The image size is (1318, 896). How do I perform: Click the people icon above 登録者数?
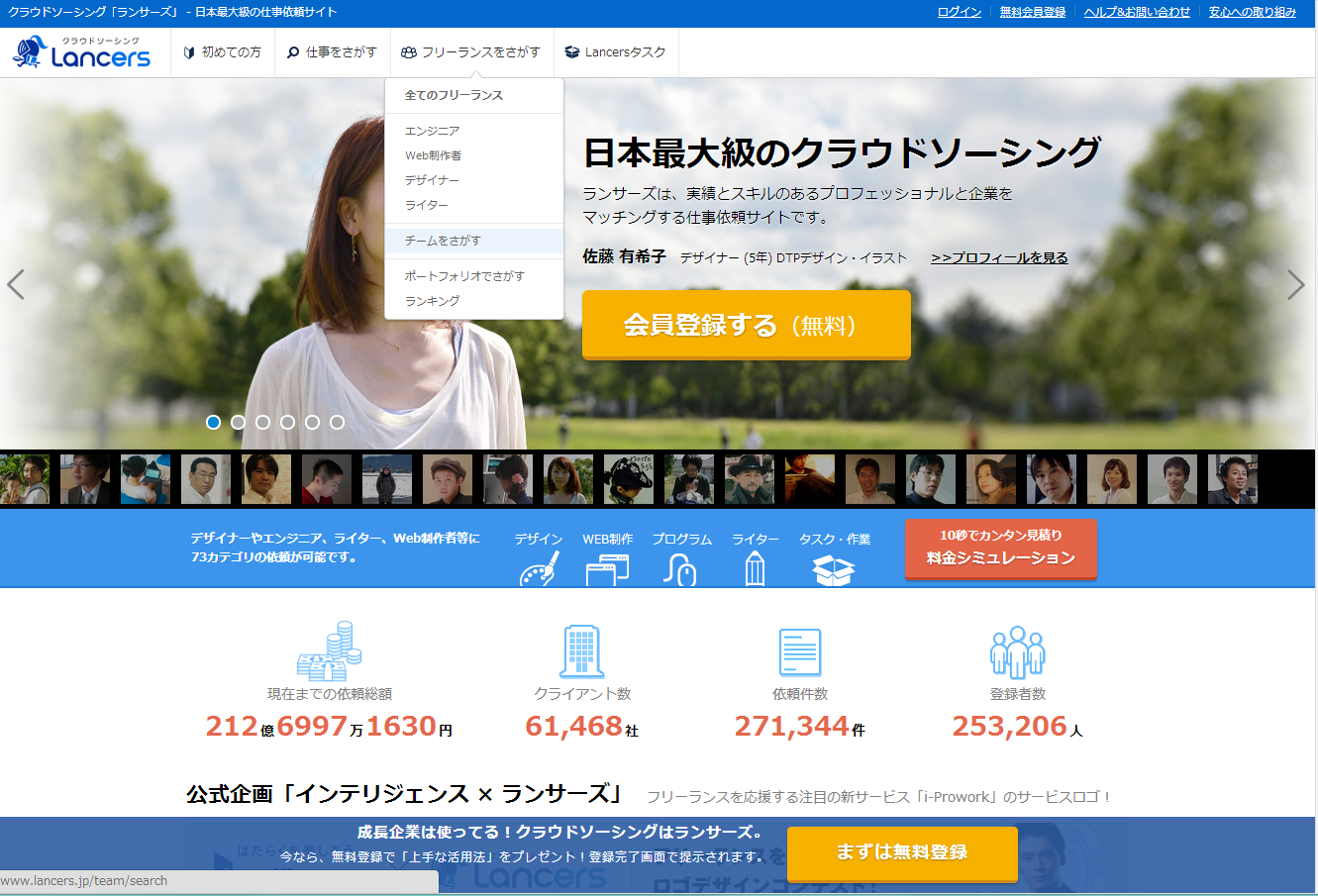coord(1018,651)
